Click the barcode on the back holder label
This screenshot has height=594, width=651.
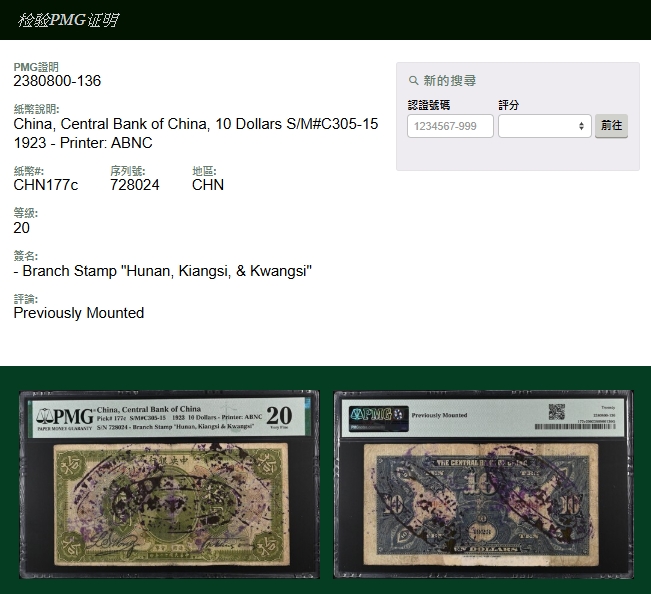(576, 427)
